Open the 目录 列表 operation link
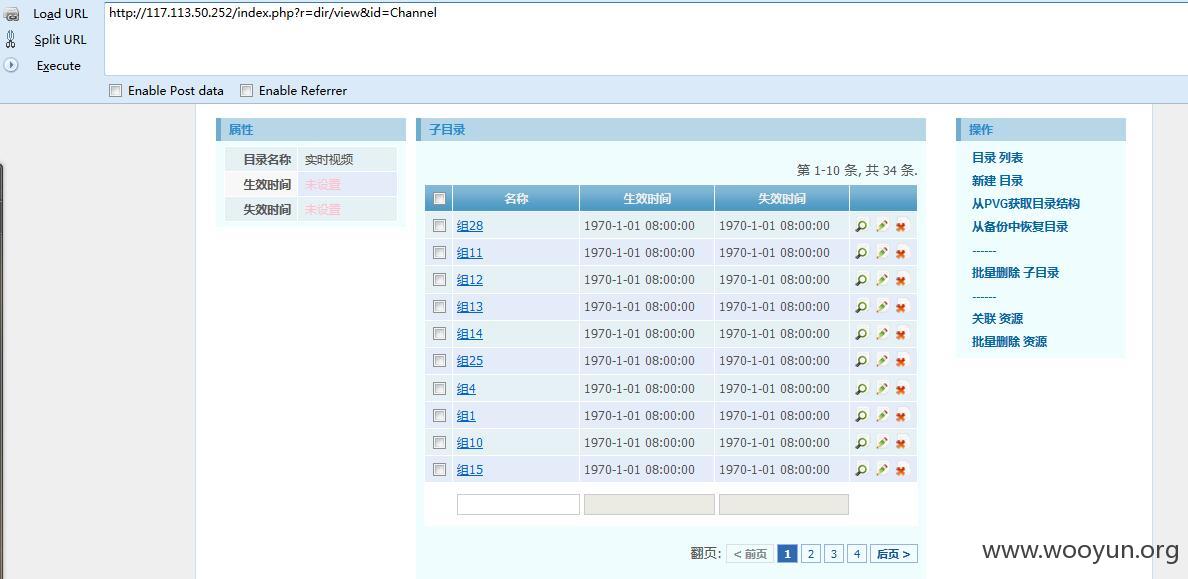This screenshot has width=1188, height=579. (x=997, y=158)
